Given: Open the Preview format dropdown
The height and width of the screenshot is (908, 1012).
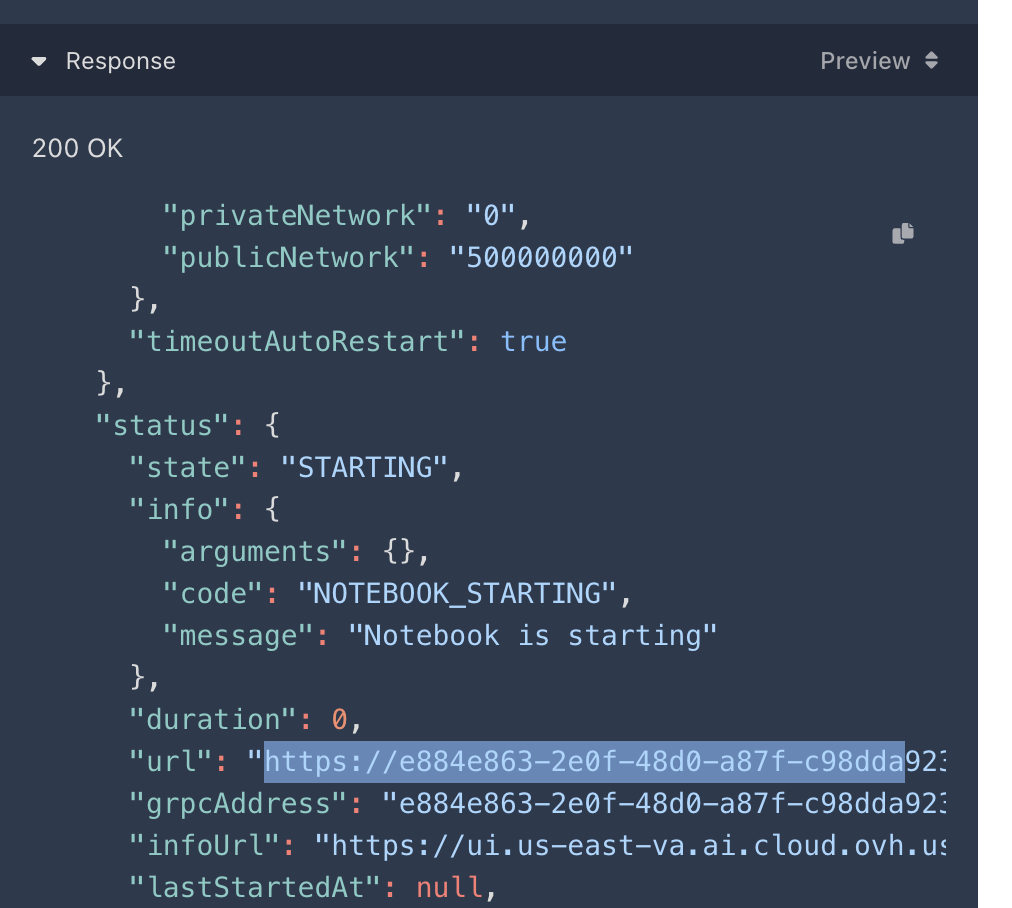Looking at the screenshot, I should coord(878,61).
